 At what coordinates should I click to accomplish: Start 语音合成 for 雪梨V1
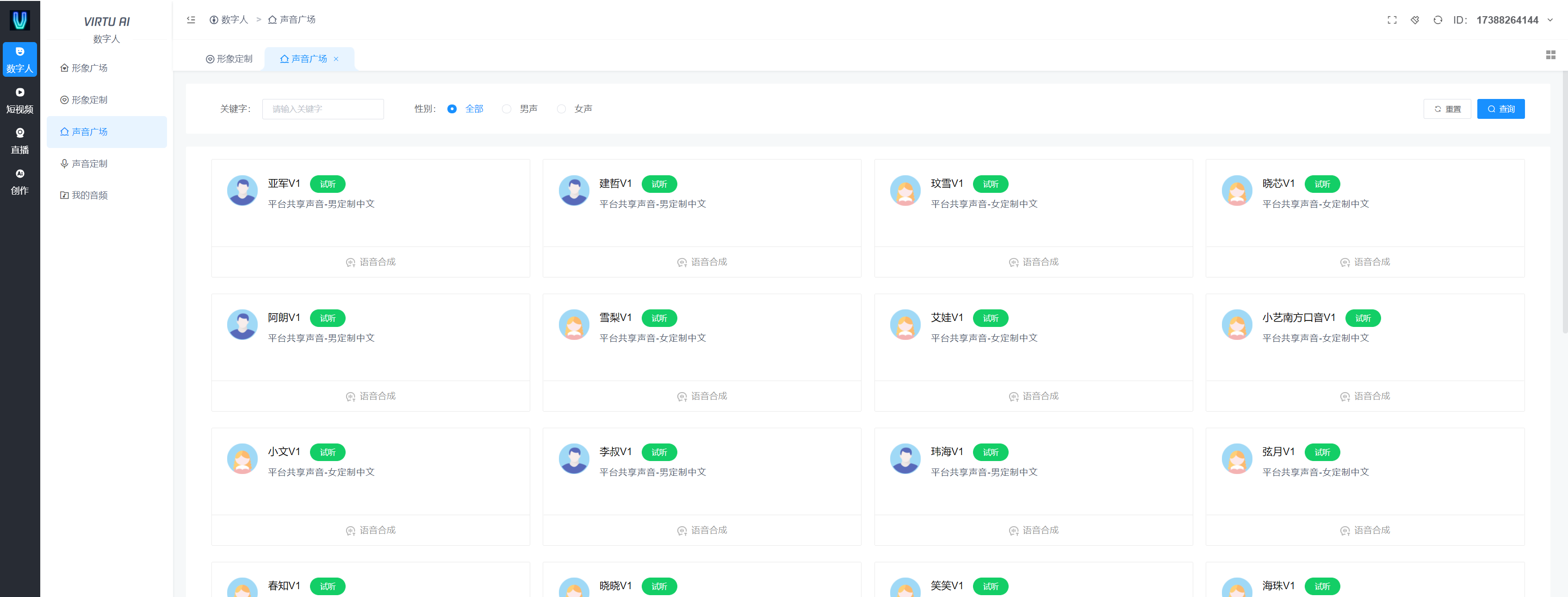(702, 396)
